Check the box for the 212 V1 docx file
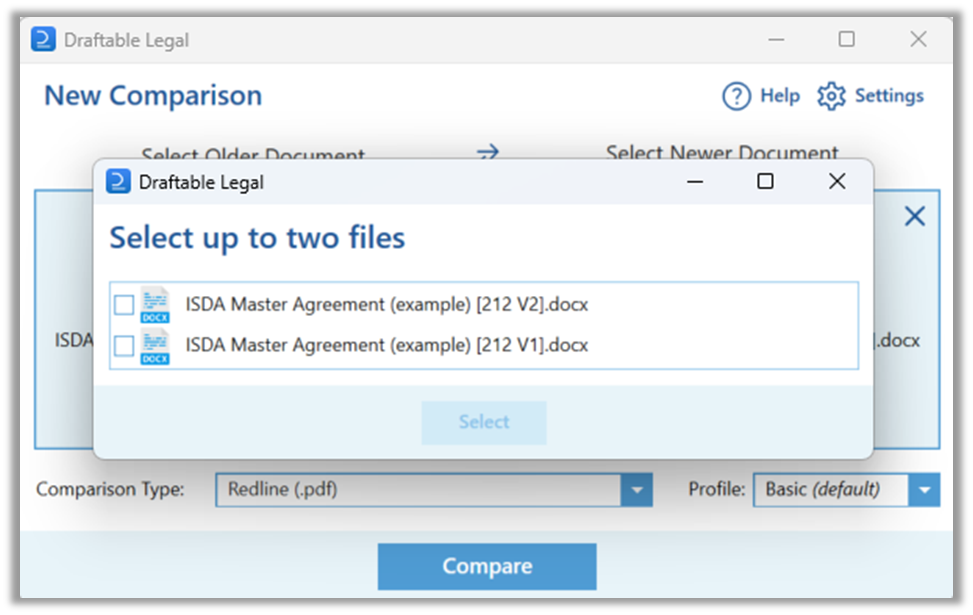The height and width of the screenshot is (615, 973). click(124, 346)
